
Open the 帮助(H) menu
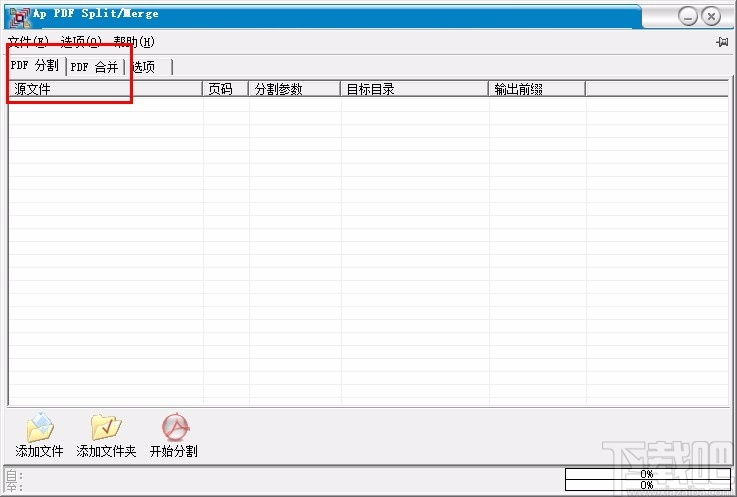pyautogui.click(x=134, y=42)
